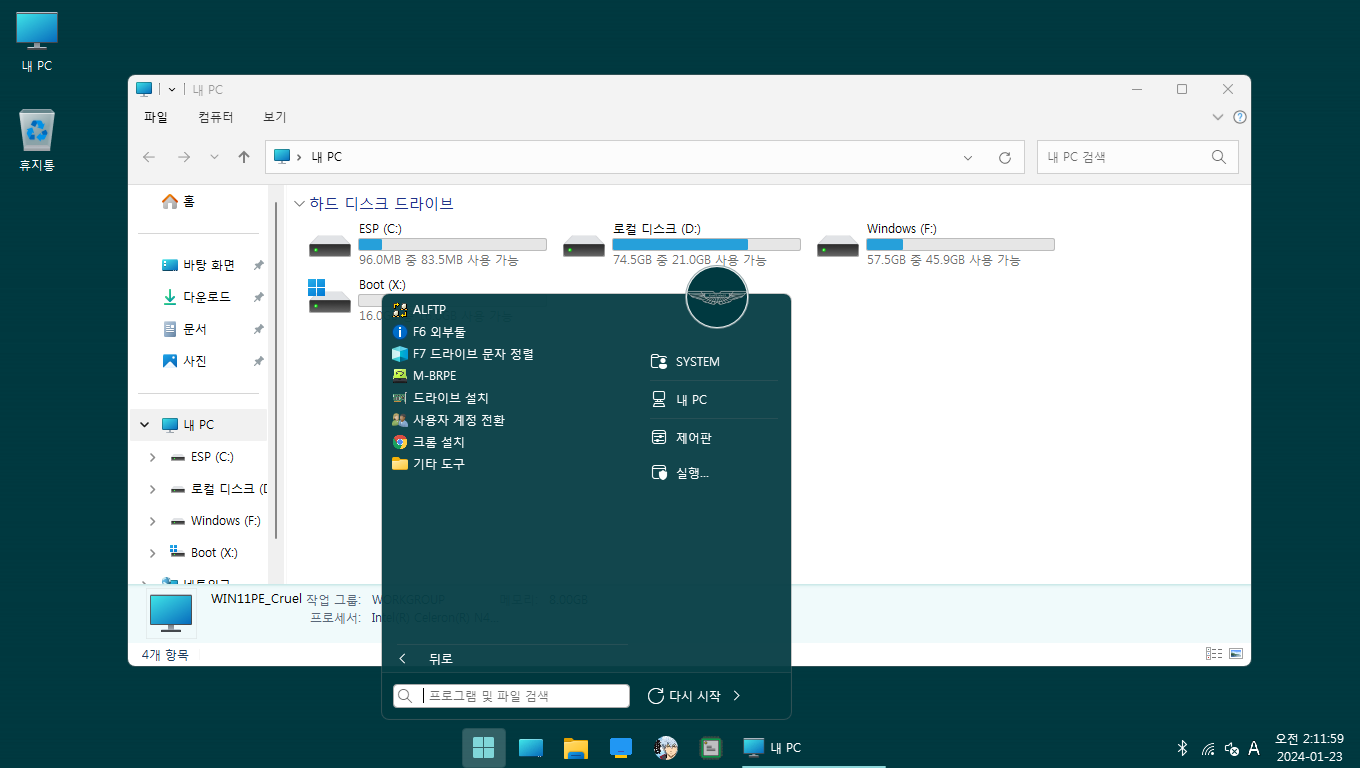Click the round user avatar in the start menu
Viewport: 1360px width, 768px height.
[x=717, y=297]
